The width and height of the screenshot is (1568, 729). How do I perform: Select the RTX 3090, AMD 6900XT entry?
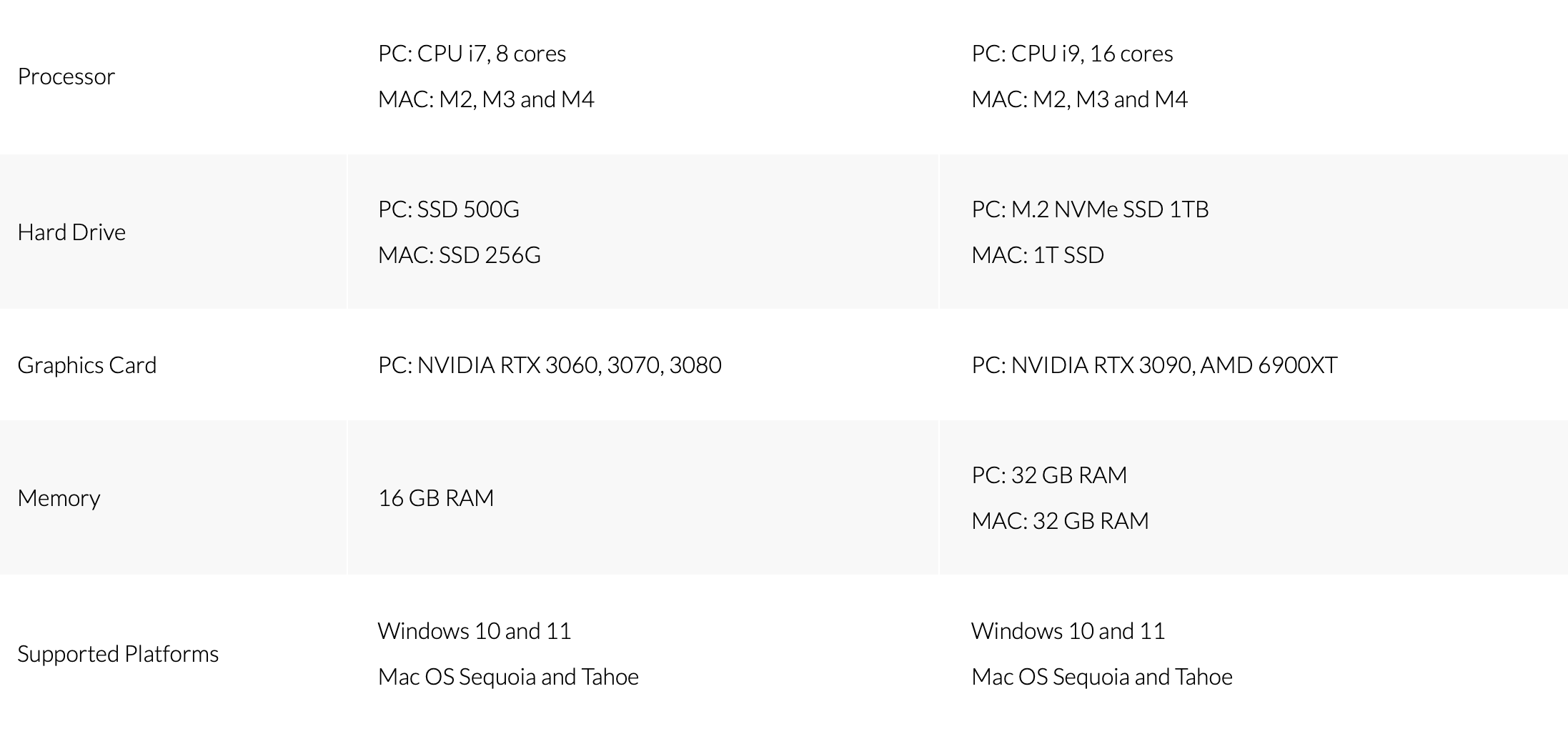[x=1154, y=365]
